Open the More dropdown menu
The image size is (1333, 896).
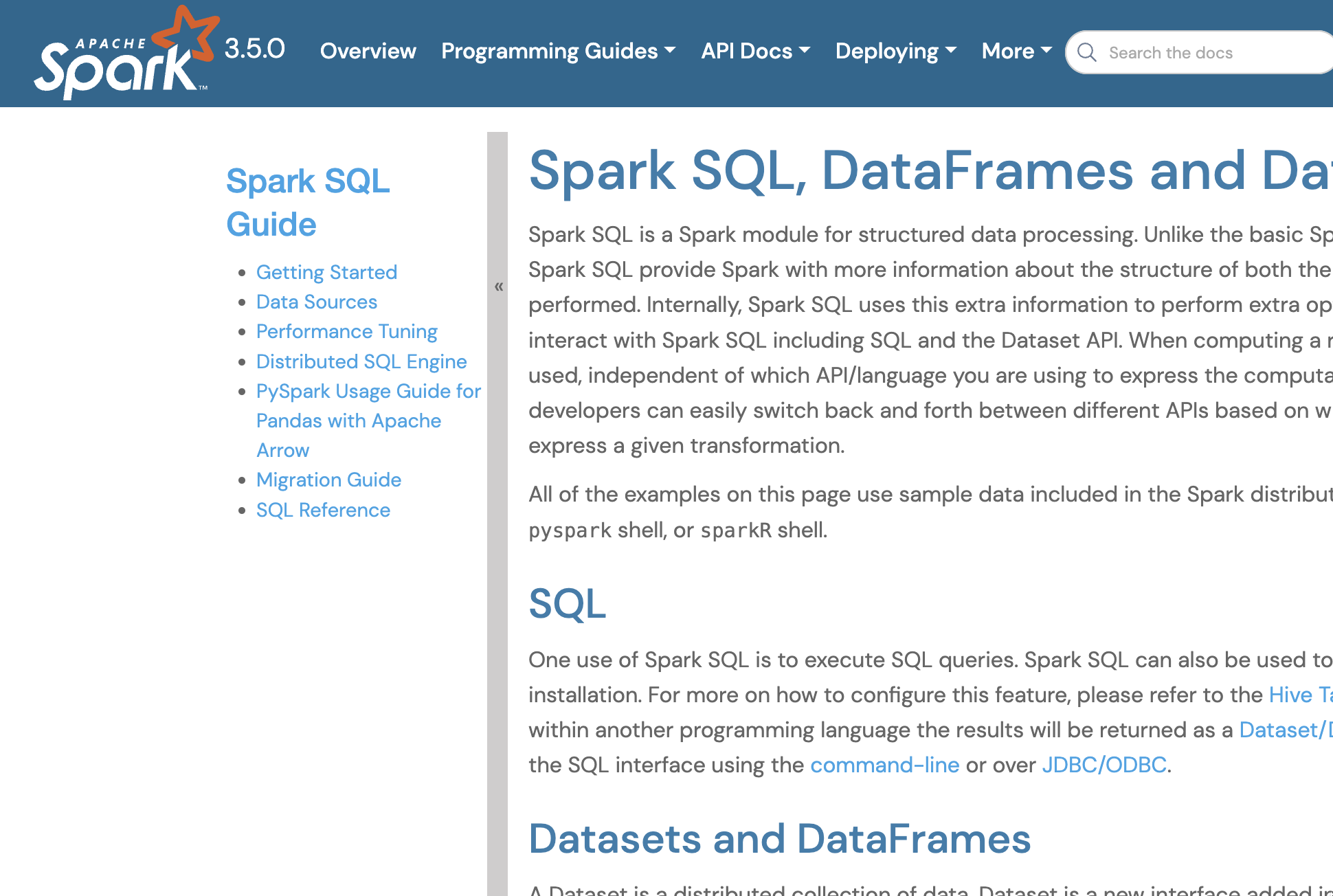coord(1016,51)
